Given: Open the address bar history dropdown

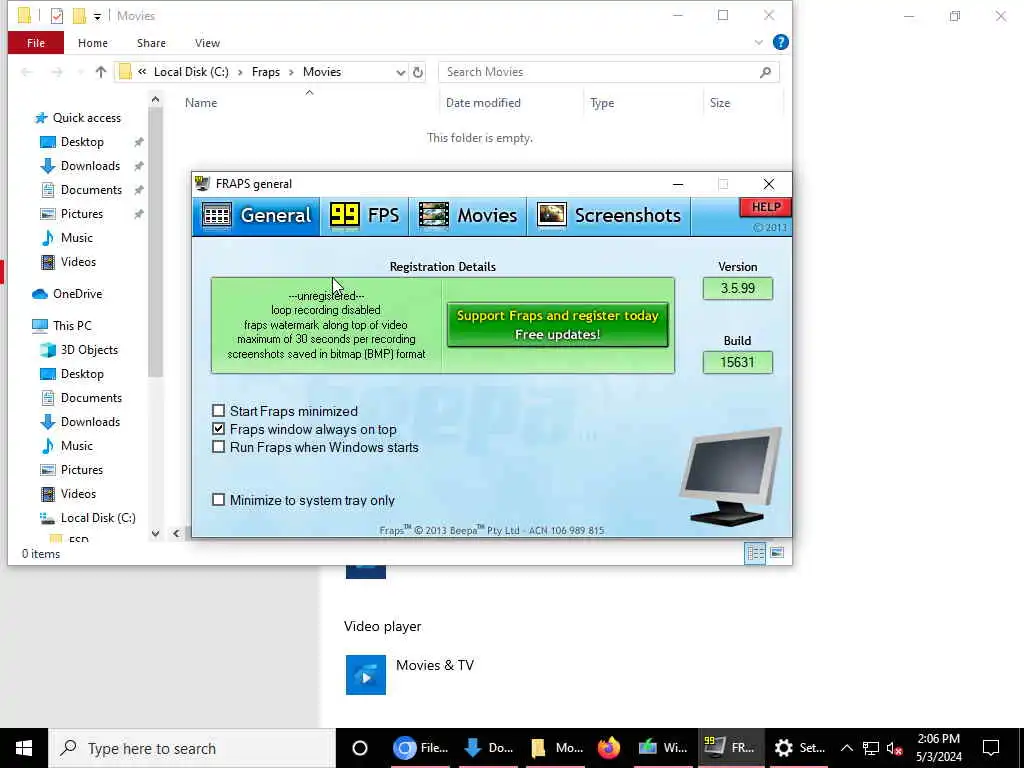Looking at the screenshot, I should pos(400,72).
